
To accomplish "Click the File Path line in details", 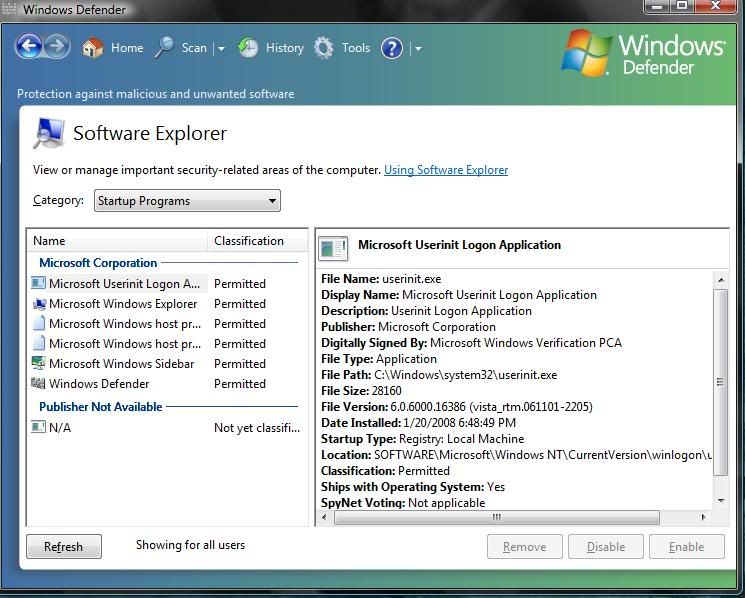I will [439, 375].
